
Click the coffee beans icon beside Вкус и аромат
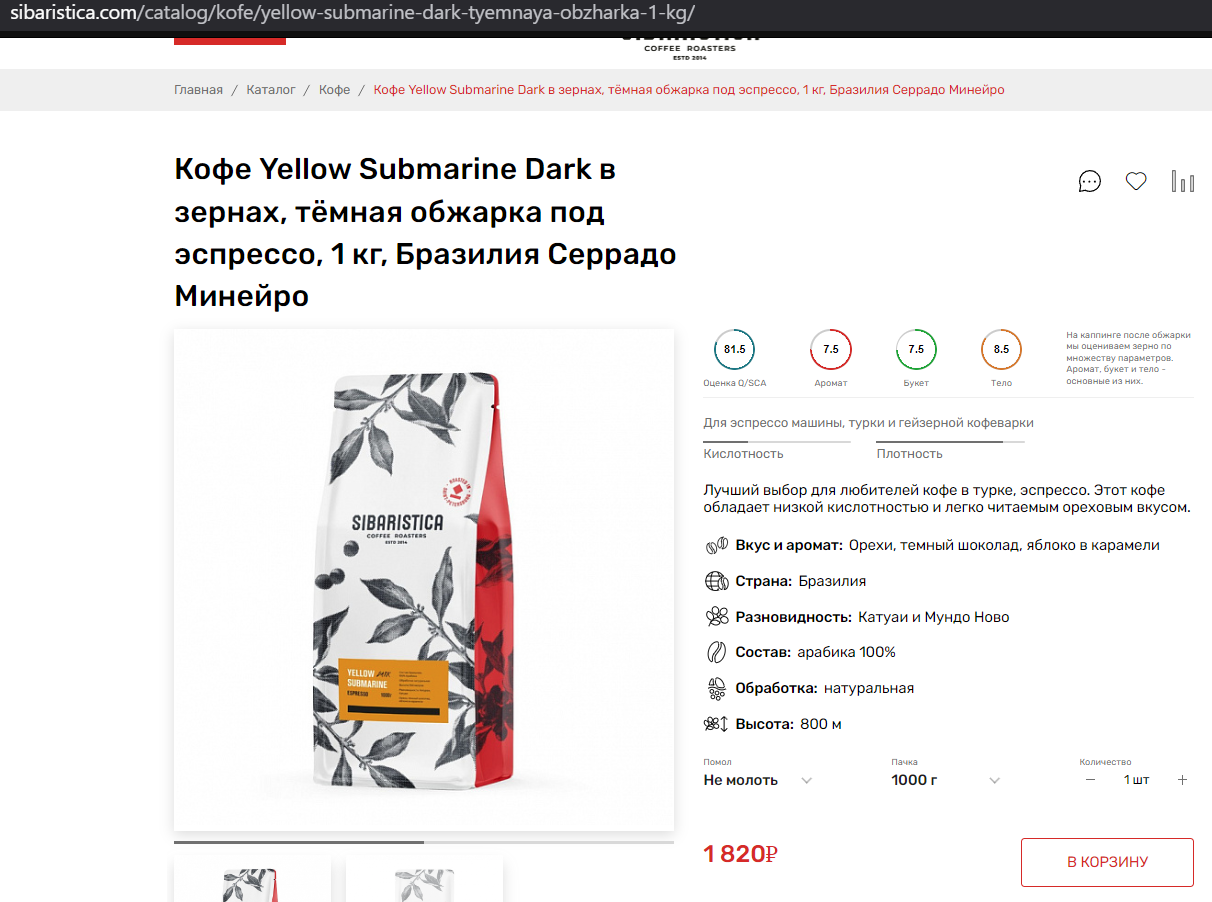(716, 546)
